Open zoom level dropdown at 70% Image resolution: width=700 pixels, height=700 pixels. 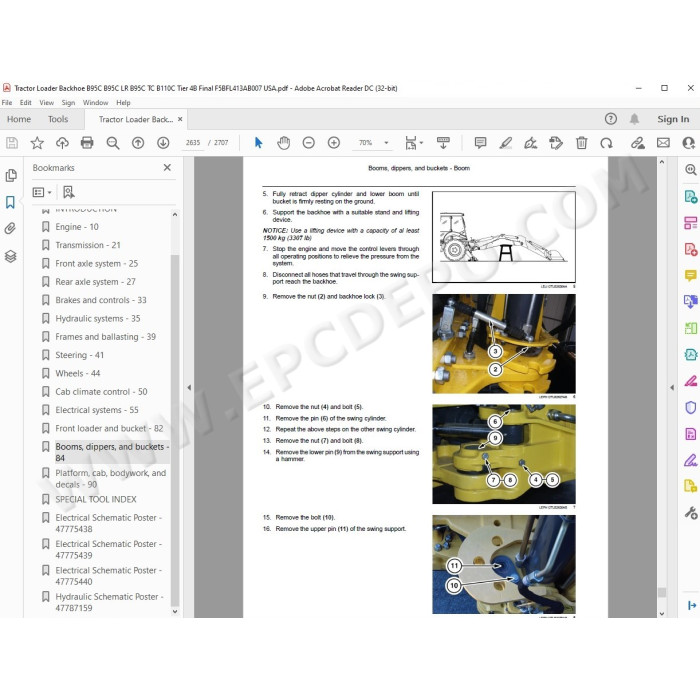pyautogui.click(x=386, y=143)
